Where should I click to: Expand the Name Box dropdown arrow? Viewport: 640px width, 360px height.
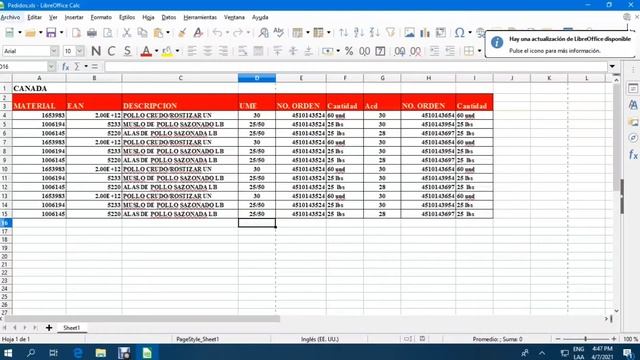coord(51,67)
